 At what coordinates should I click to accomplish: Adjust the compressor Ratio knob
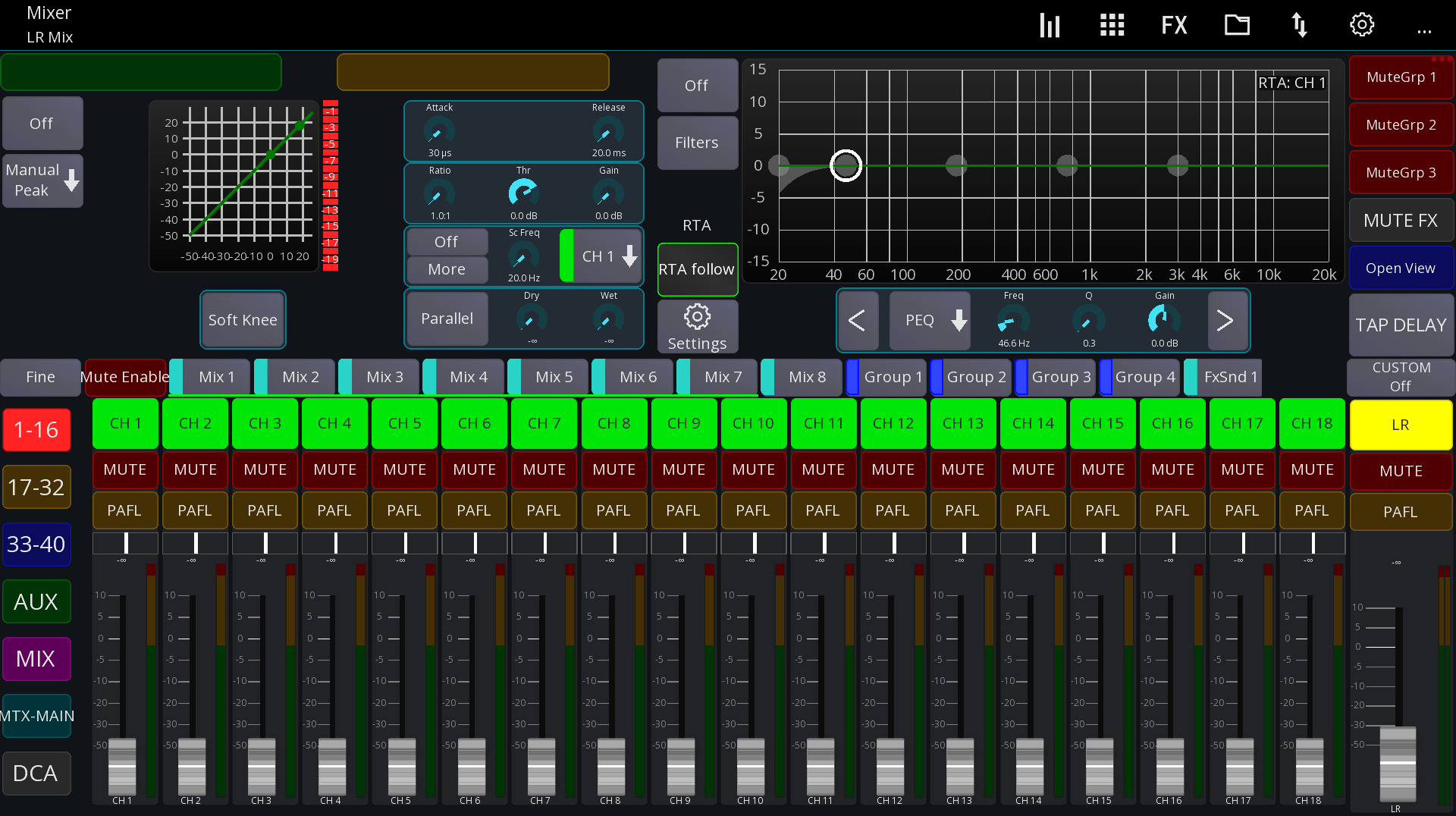(439, 194)
